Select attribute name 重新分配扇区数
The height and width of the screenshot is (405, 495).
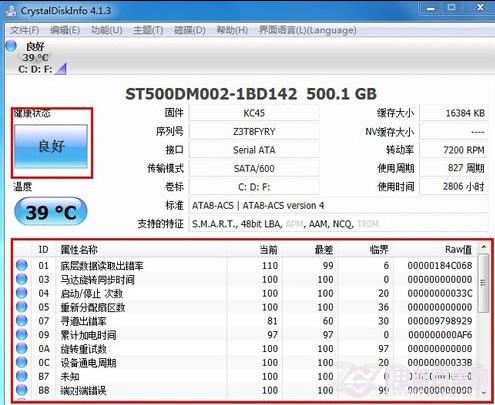tap(93, 307)
